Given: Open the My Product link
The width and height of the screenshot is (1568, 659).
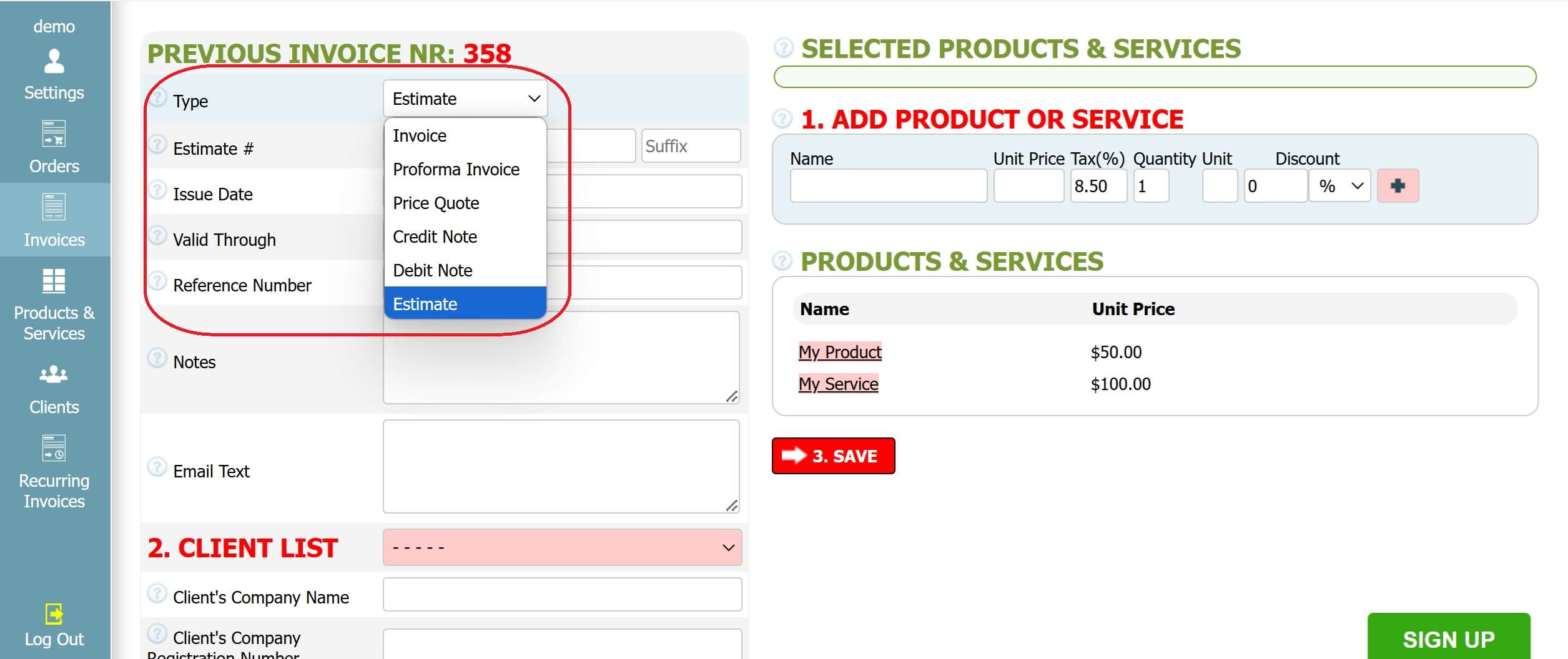Looking at the screenshot, I should [x=840, y=352].
